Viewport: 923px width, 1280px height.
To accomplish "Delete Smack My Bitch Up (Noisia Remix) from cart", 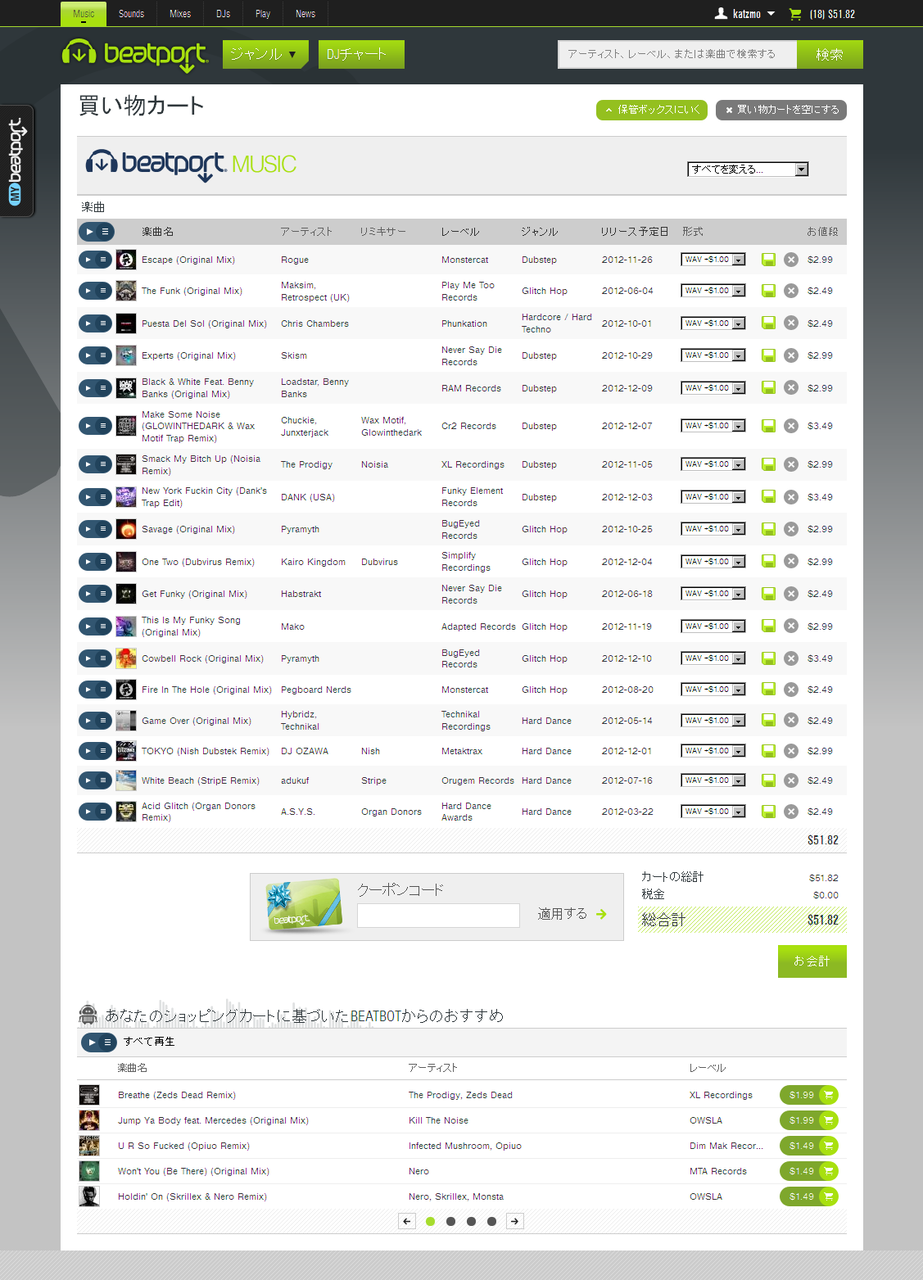I will [x=791, y=465].
